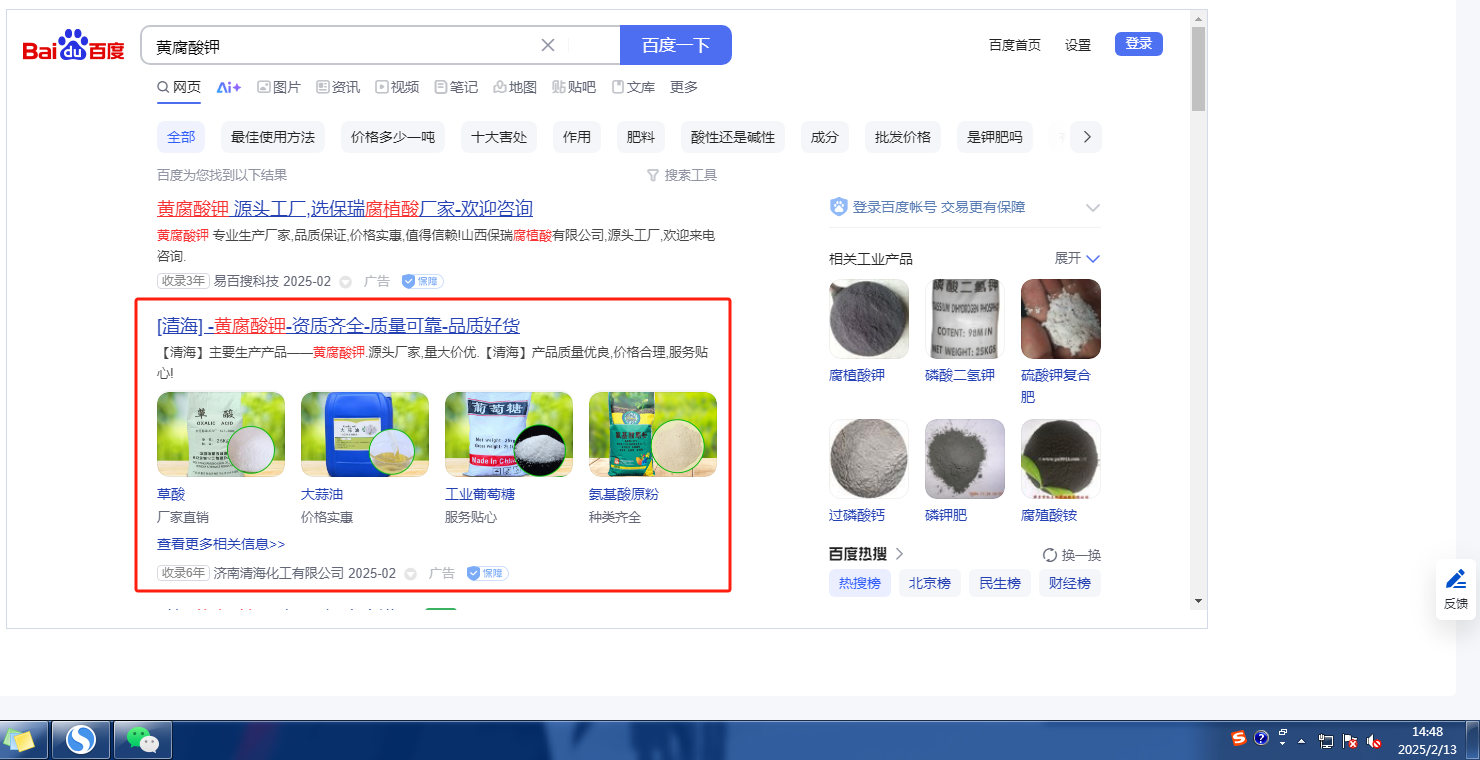Open the 草酸 product link
1480x760 pixels.
pos(171,494)
